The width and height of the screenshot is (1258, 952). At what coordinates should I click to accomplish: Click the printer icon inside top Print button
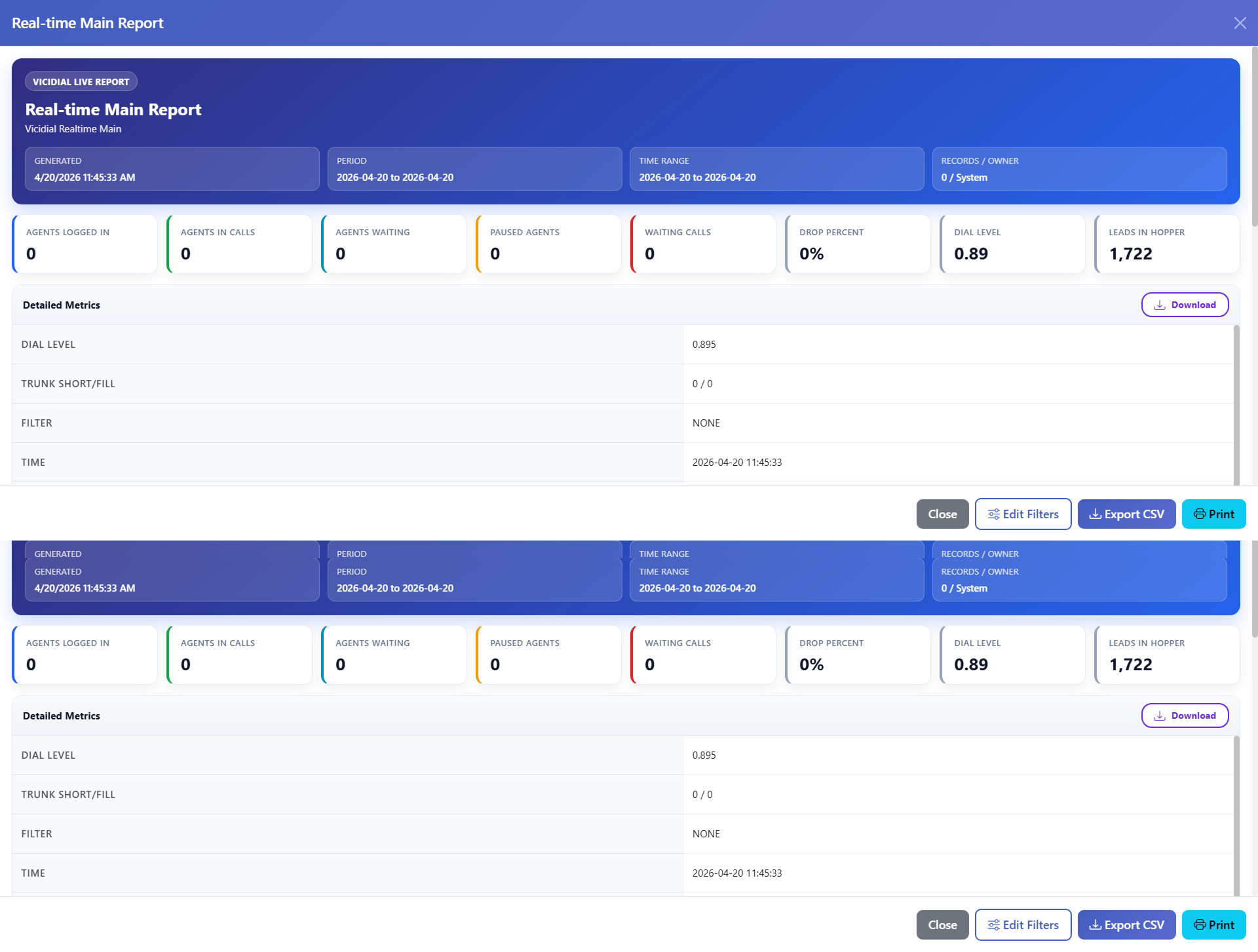pos(1200,514)
